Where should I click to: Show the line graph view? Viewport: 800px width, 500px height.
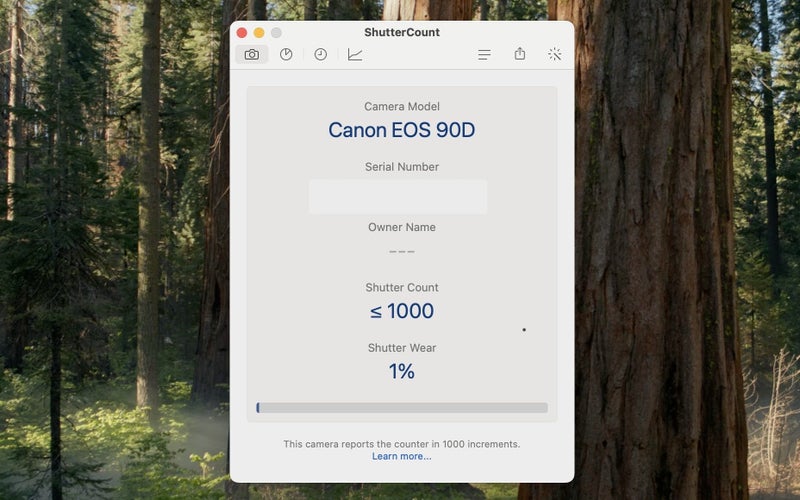[355, 54]
